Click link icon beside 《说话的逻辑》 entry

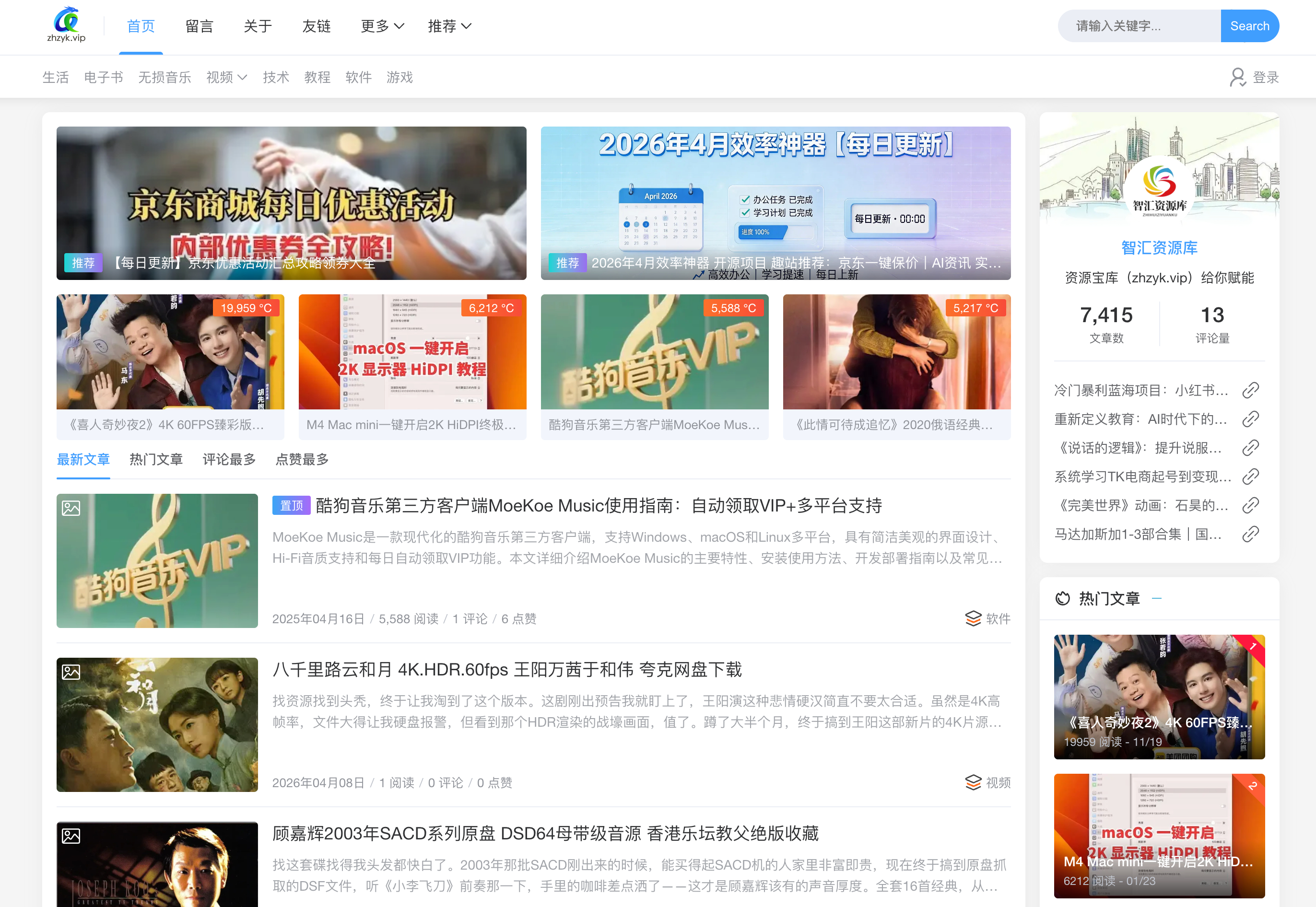click(1251, 448)
